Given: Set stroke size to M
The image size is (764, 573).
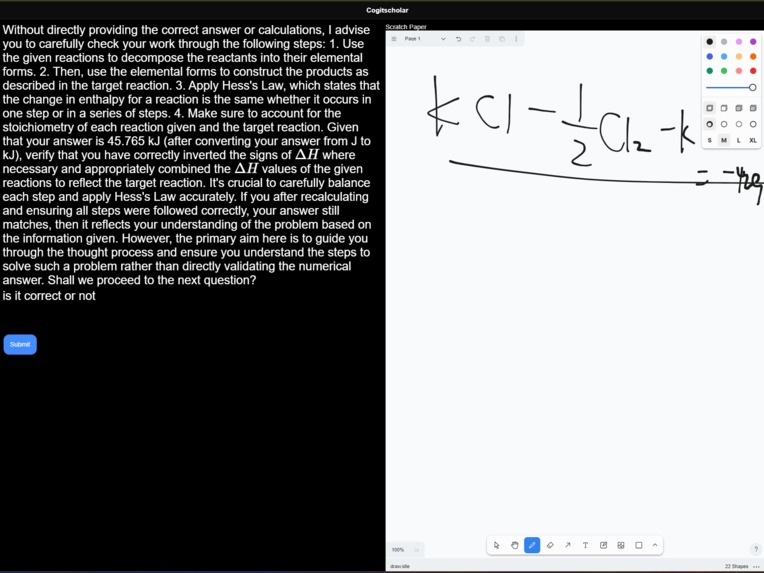Looking at the screenshot, I should 724,140.
